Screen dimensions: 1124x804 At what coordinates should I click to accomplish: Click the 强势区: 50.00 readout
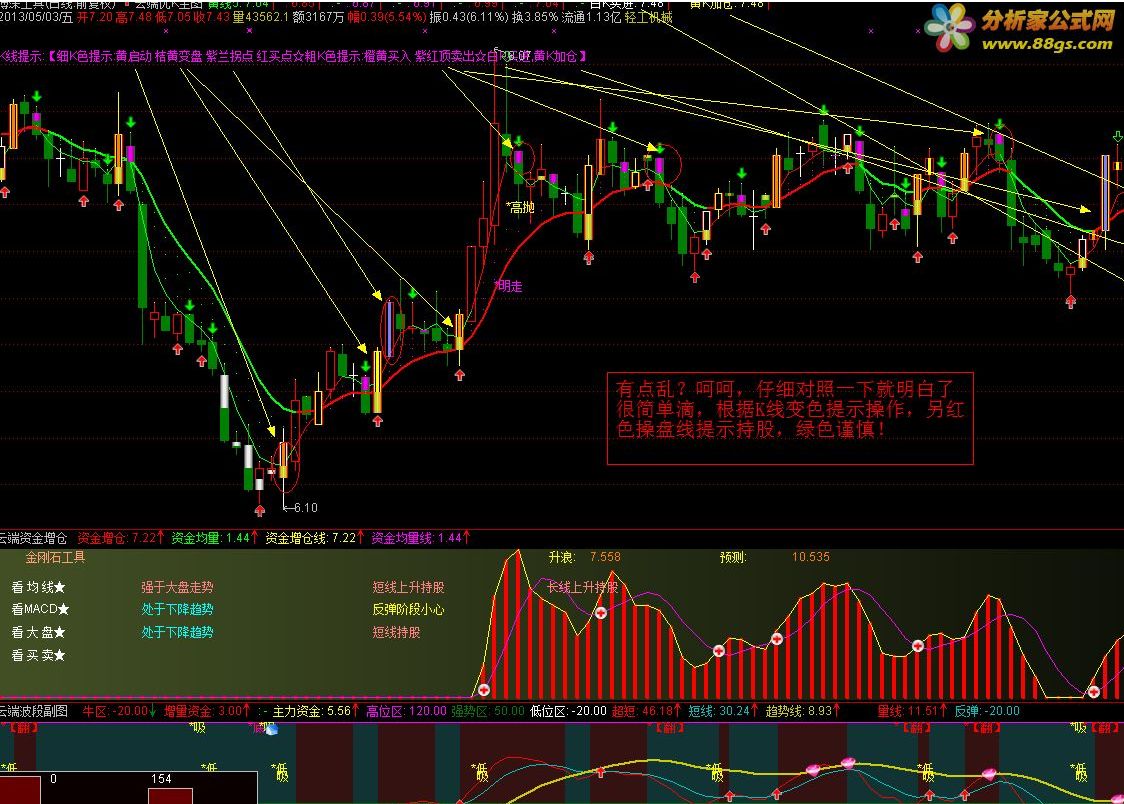(x=488, y=711)
